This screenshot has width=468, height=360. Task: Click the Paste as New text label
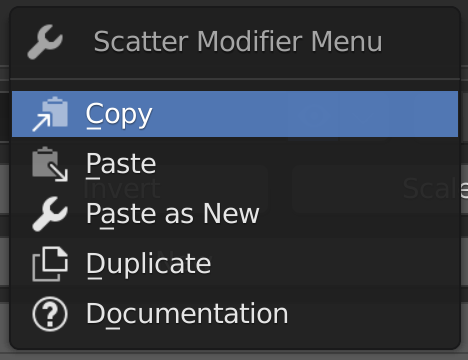tap(173, 215)
